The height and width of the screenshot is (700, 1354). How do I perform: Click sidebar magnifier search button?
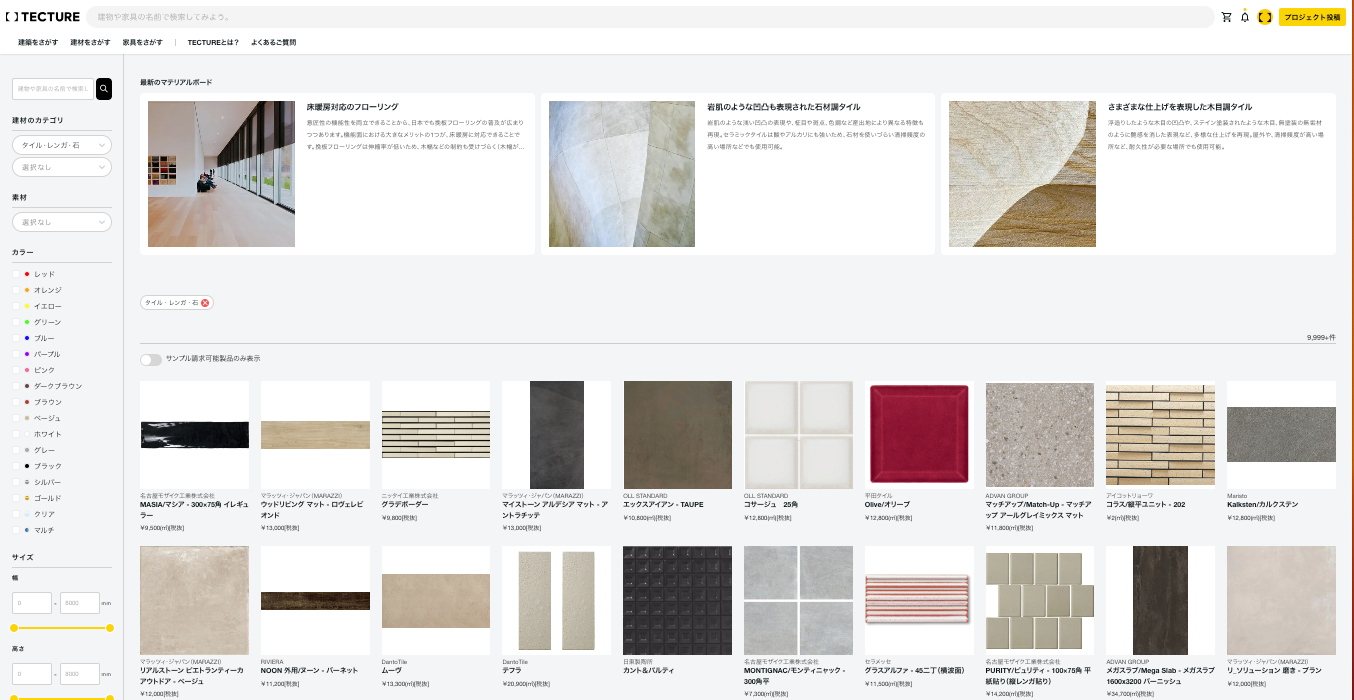tap(104, 89)
